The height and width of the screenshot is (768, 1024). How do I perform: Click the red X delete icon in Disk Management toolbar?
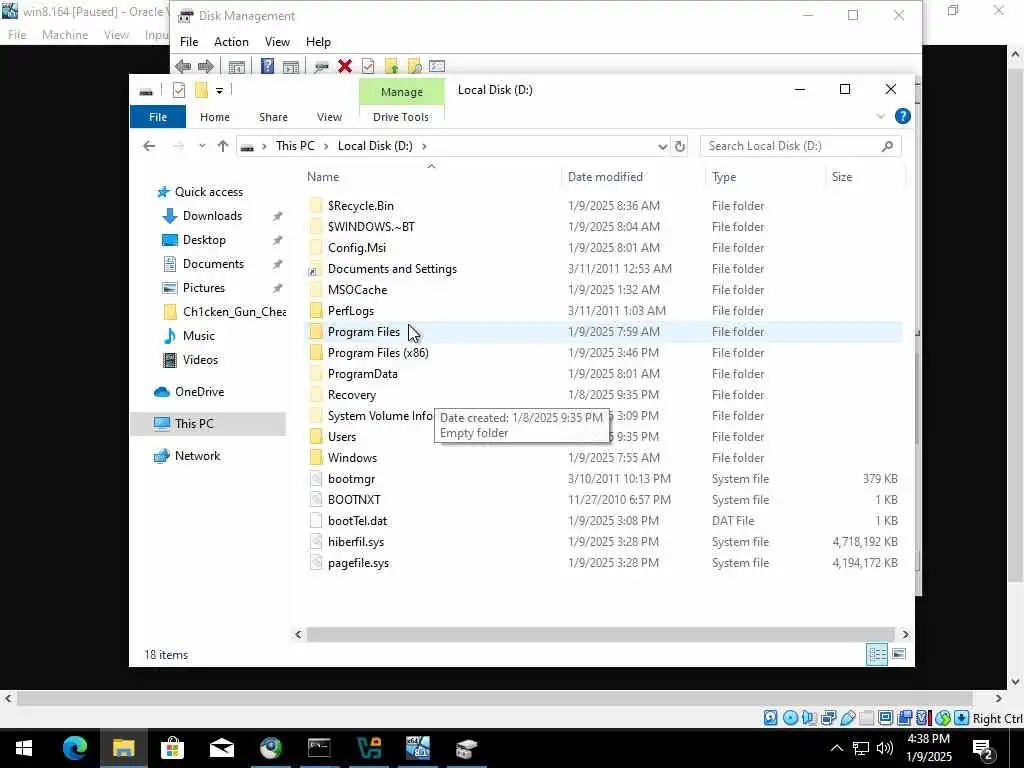pos(345,66)
